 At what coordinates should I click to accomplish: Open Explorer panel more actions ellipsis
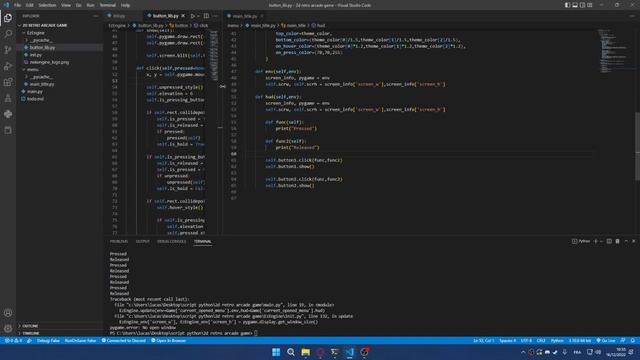tap(96, 16)
